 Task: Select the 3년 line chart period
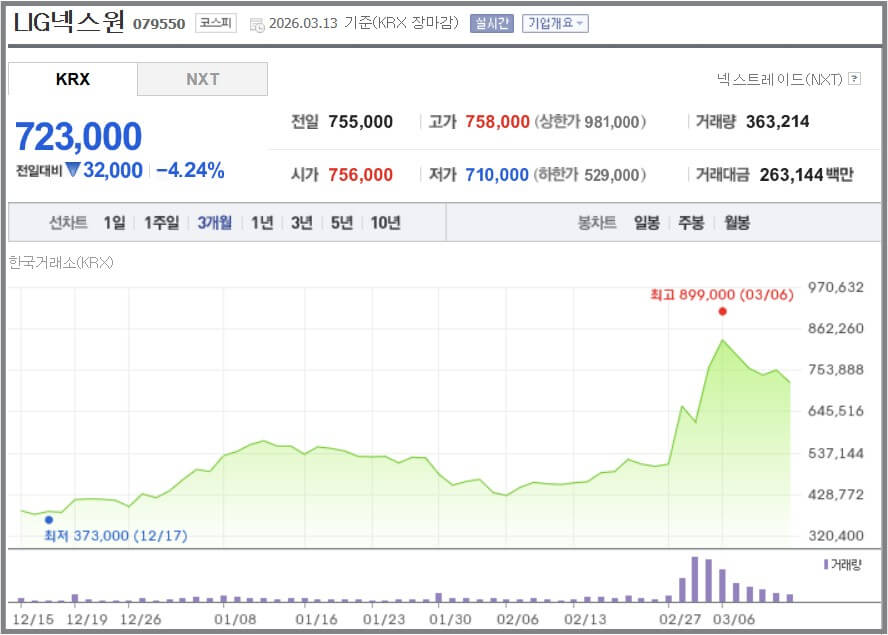[x=302, y=223]
